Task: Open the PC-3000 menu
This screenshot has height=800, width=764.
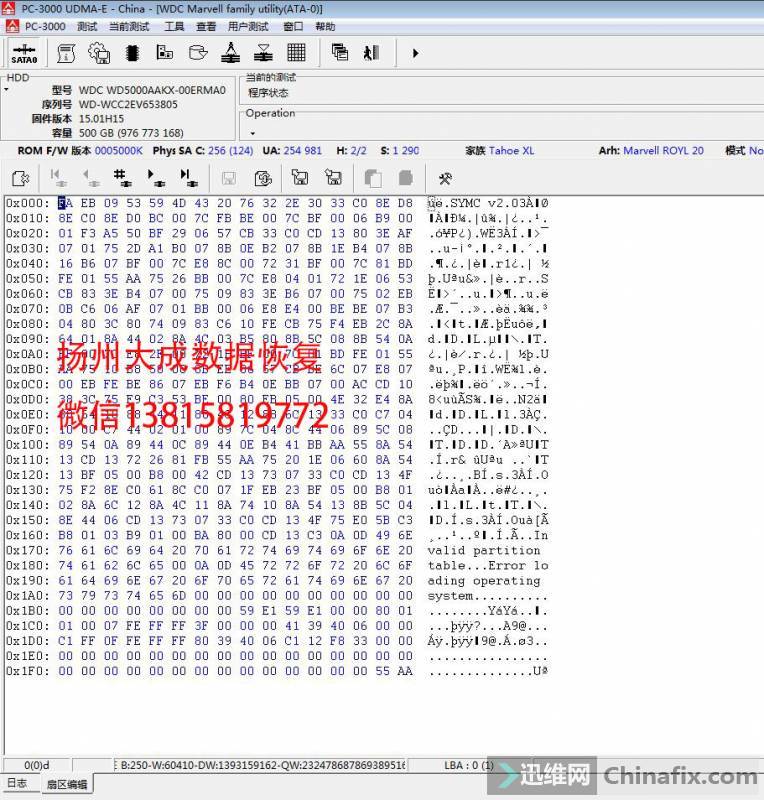Action: pos(45,27)
